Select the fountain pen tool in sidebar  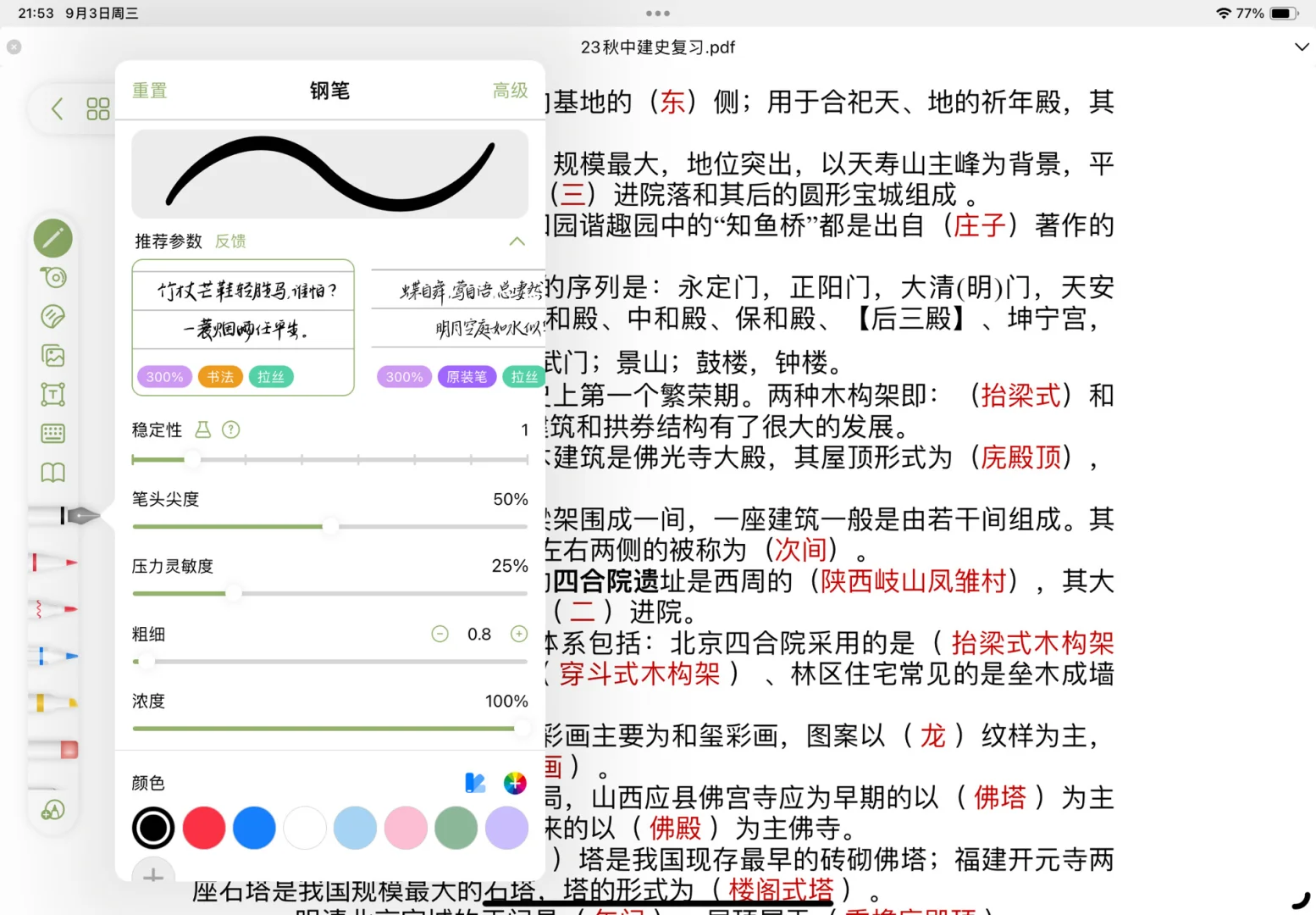[72, 514]
